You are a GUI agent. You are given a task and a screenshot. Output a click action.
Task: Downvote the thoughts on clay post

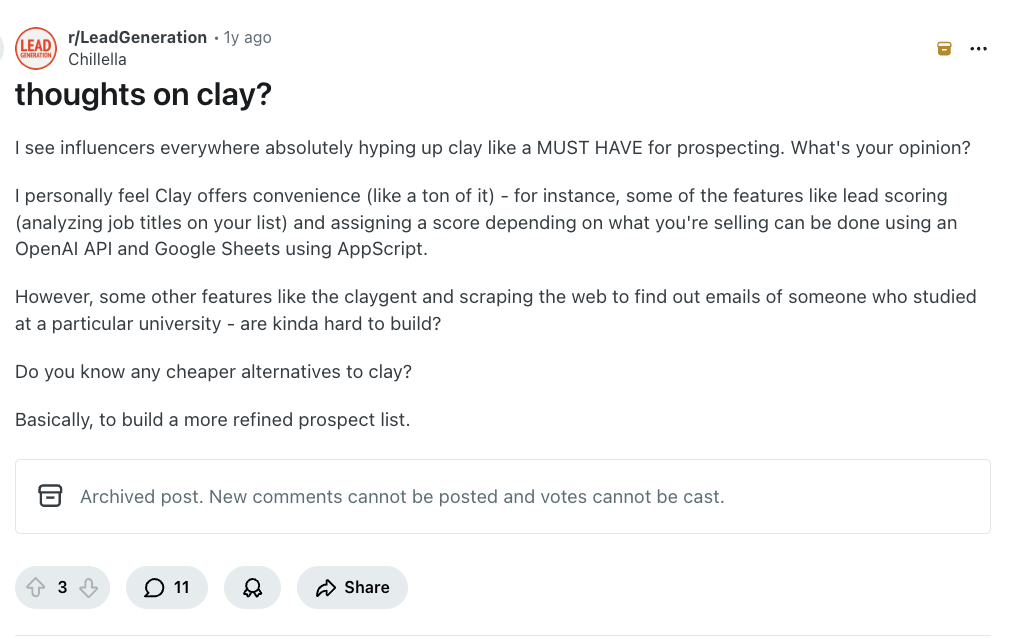click(90, 587)
